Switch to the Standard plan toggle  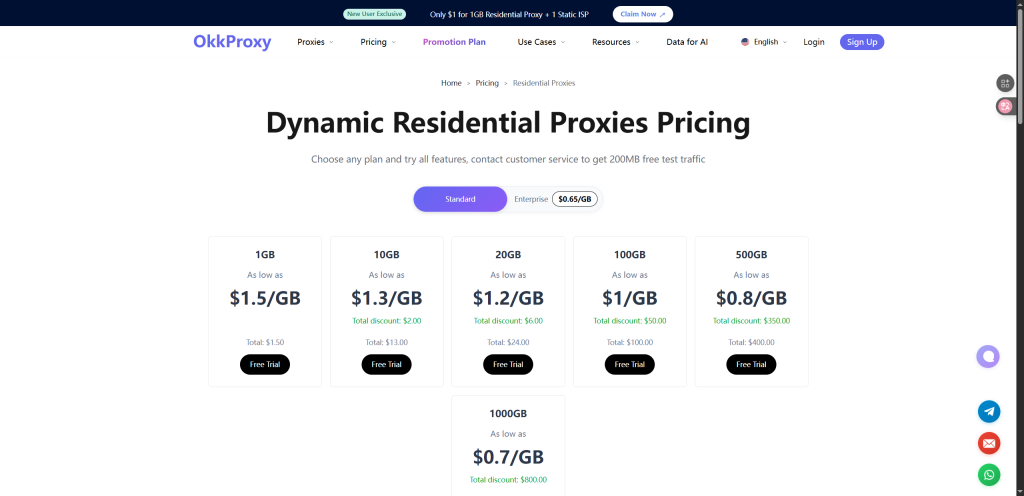(x=460, y=199)
